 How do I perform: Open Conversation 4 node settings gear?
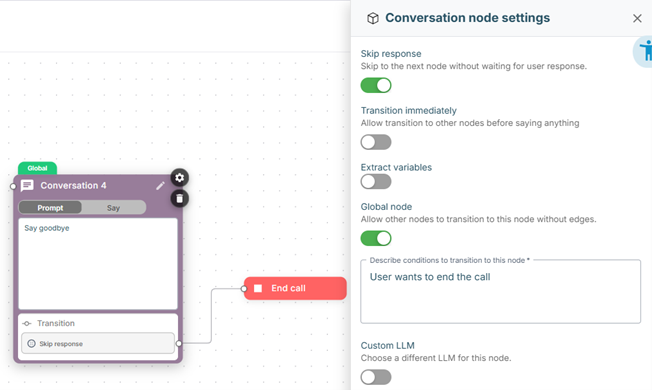coord(179,178)
